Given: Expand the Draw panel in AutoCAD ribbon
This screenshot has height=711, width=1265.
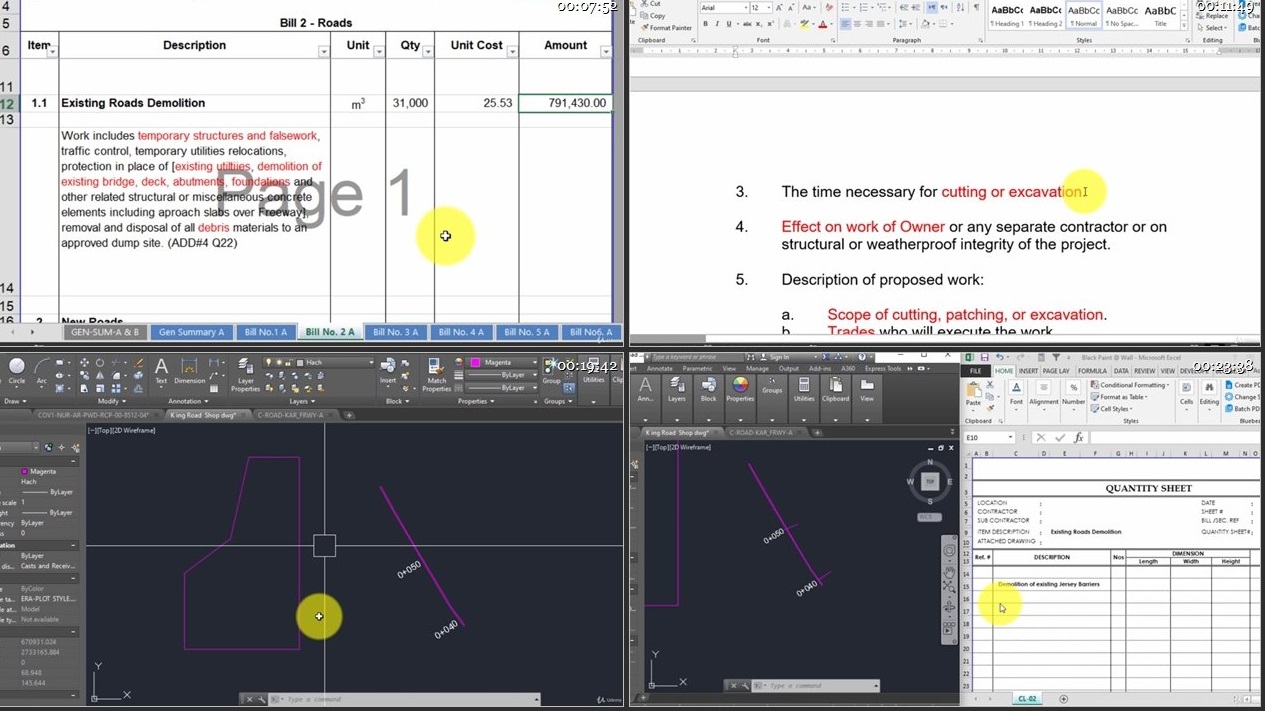Looking at the screenshot, I should [14, 401].
